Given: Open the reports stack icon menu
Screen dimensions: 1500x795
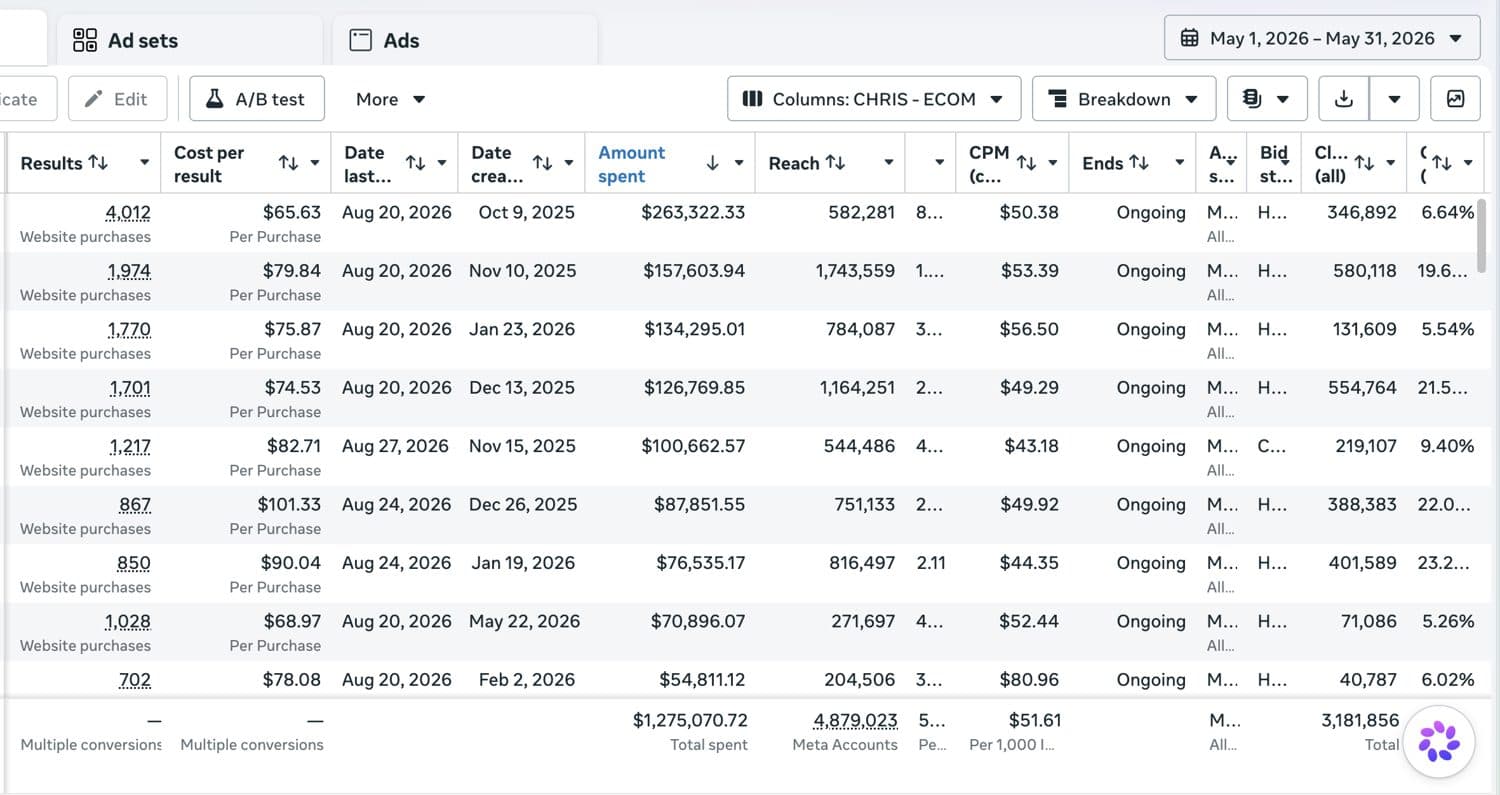Looking at the screenshot, I should [1267, 99].
